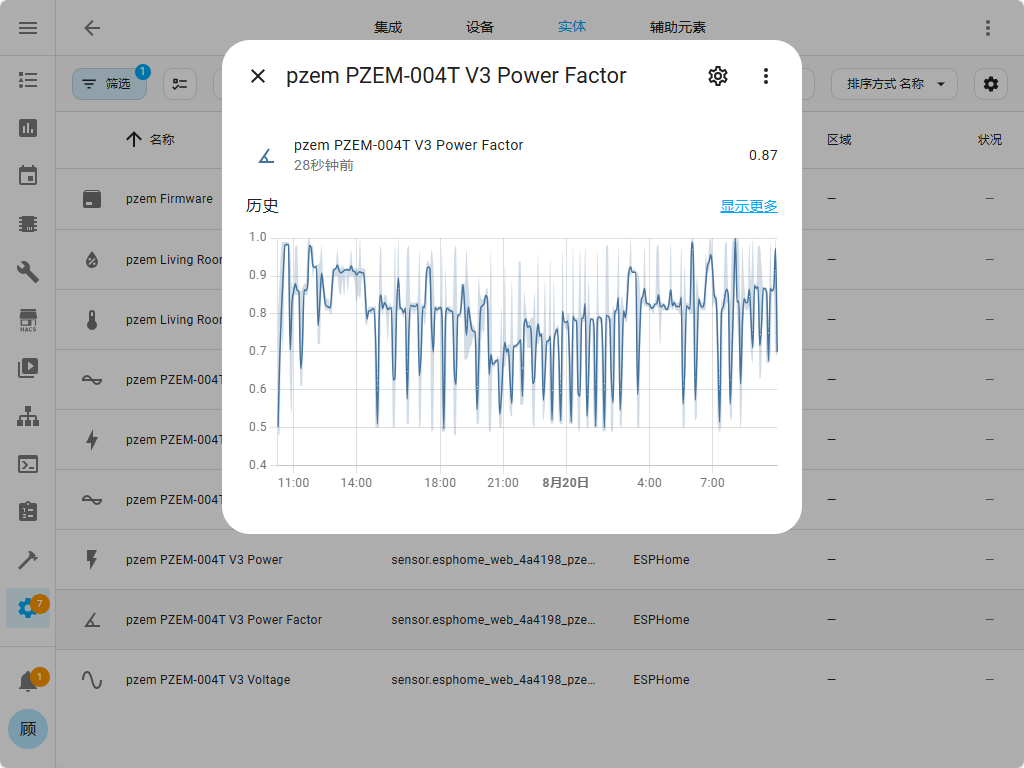Click the 显示更多 link
1024x768 pixels.
click(x=748, y=206)
